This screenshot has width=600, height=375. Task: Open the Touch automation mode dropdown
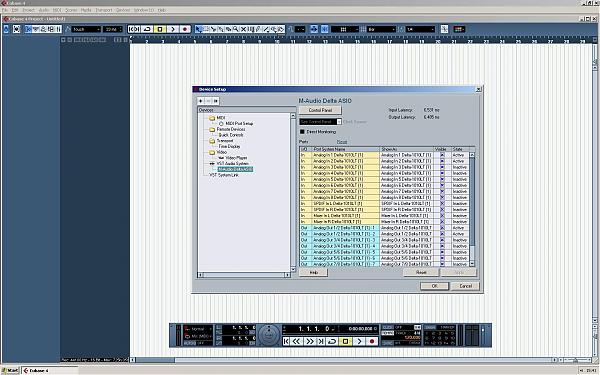point(86,29)
